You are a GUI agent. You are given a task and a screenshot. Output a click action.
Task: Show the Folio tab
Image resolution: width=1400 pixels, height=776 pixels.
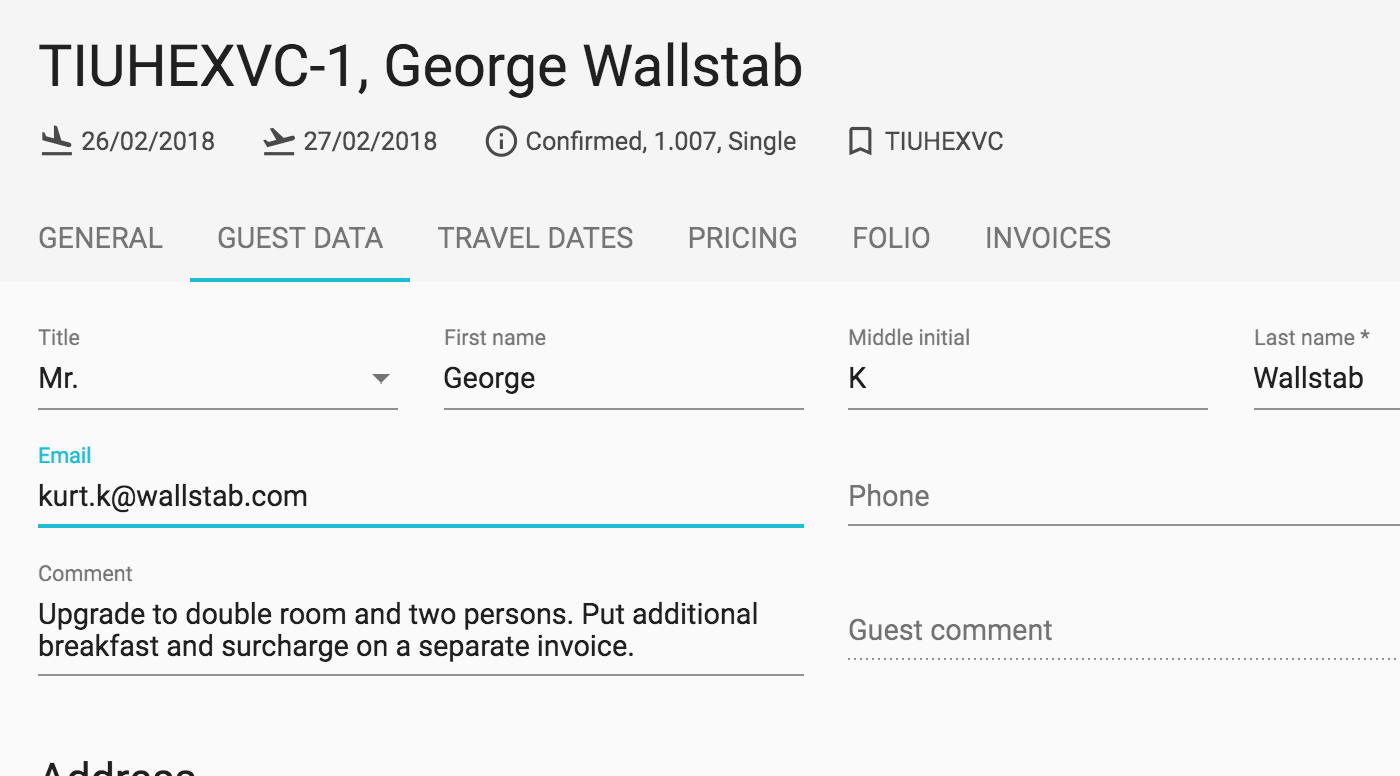point(891,238)
